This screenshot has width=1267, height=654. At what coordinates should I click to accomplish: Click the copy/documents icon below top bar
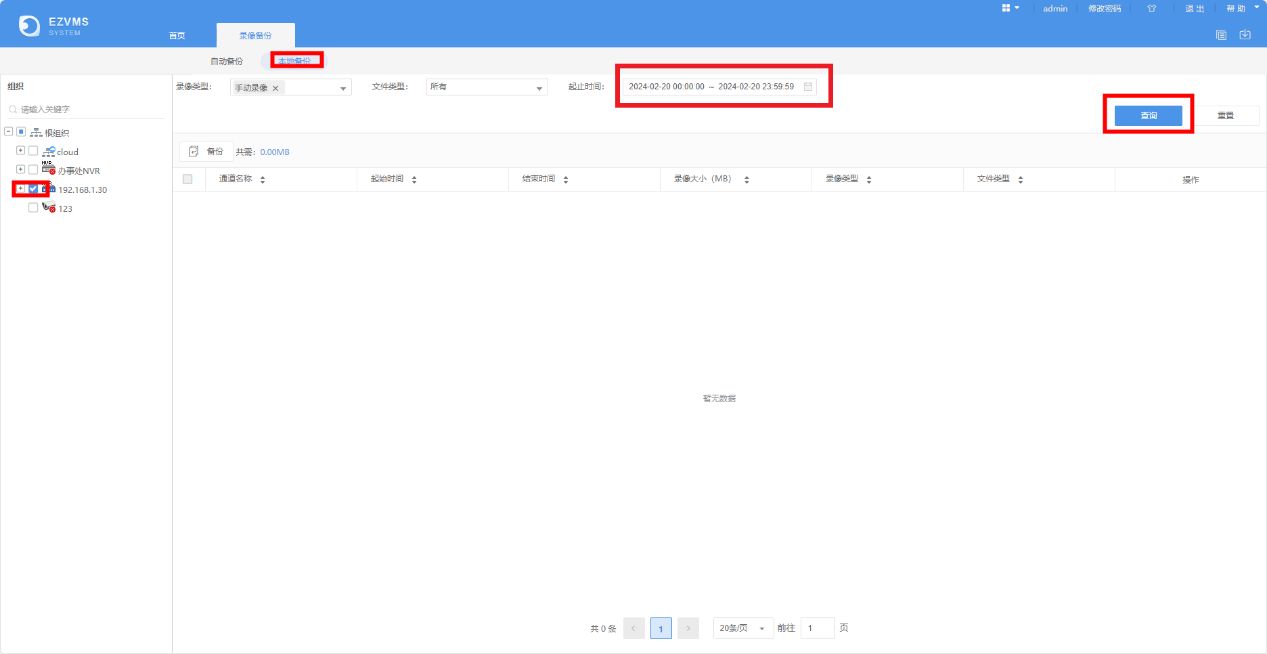[x=1221, y=33]
